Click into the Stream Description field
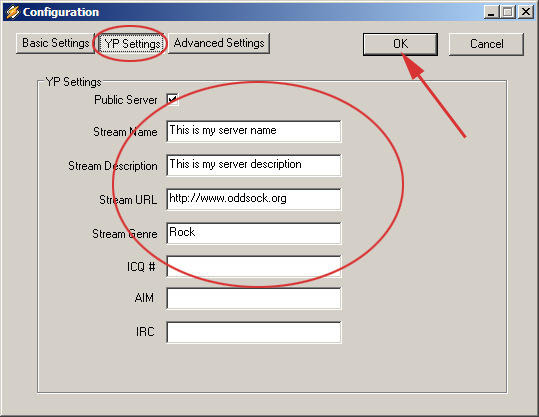The height and width of the screenshot is (417, 539). [254, 165]
